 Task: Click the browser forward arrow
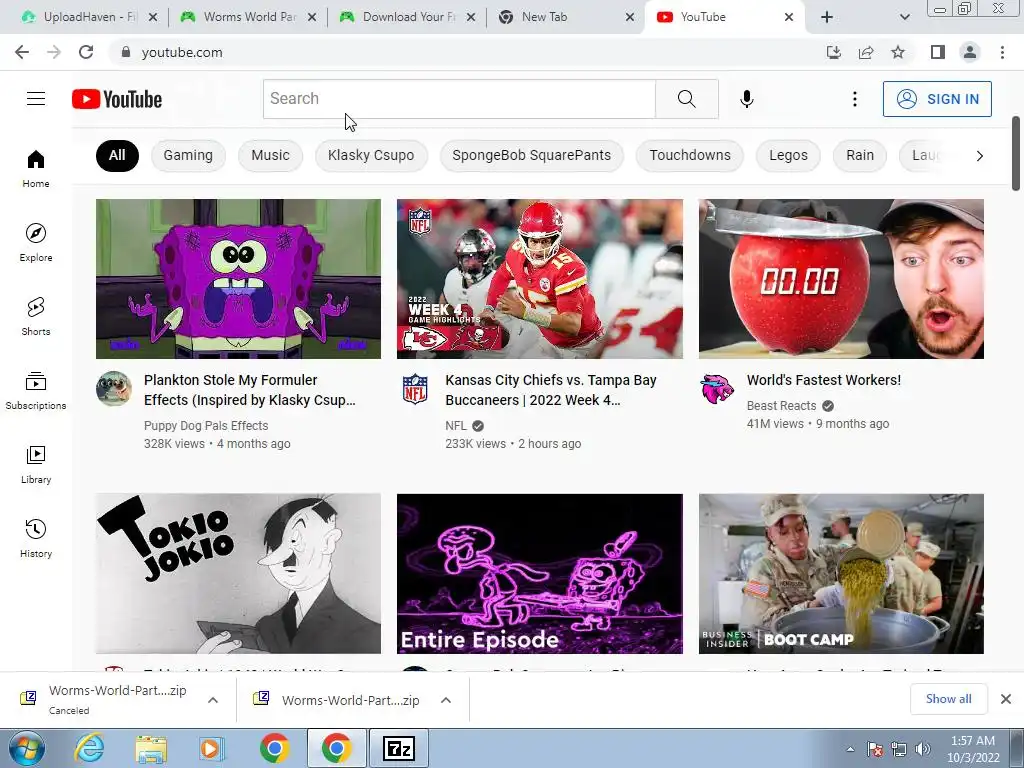[x=54, y=52]
